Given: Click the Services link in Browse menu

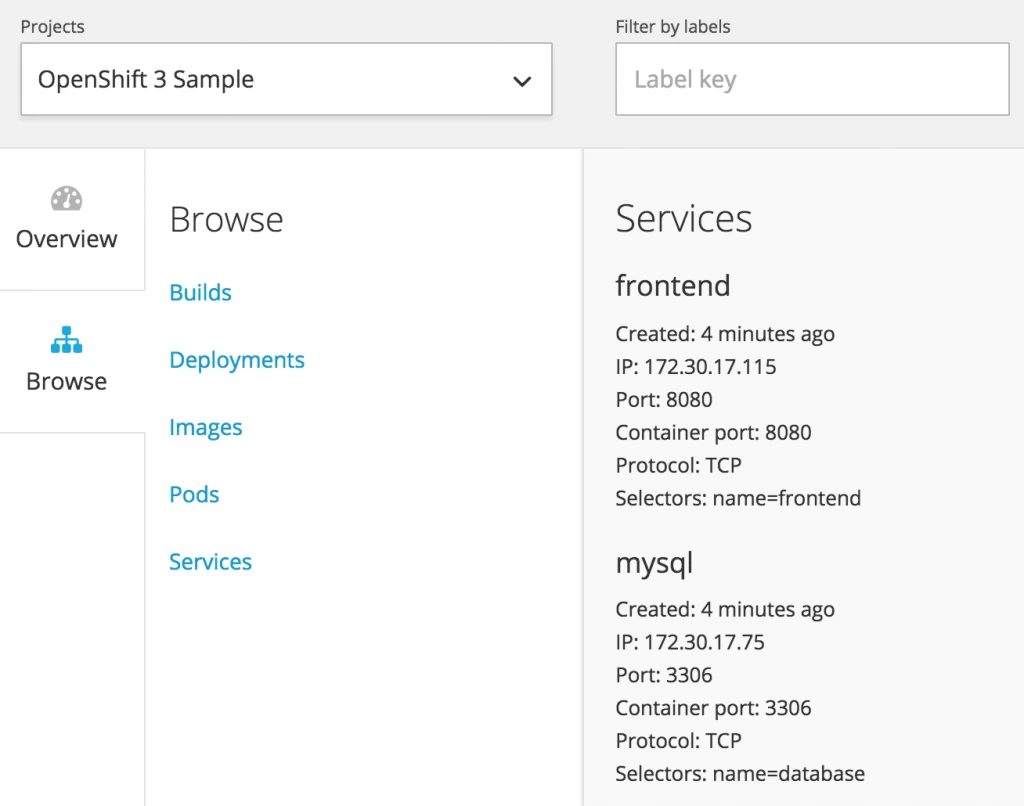Looking at the screenshot, I should [x=210, y=562].
